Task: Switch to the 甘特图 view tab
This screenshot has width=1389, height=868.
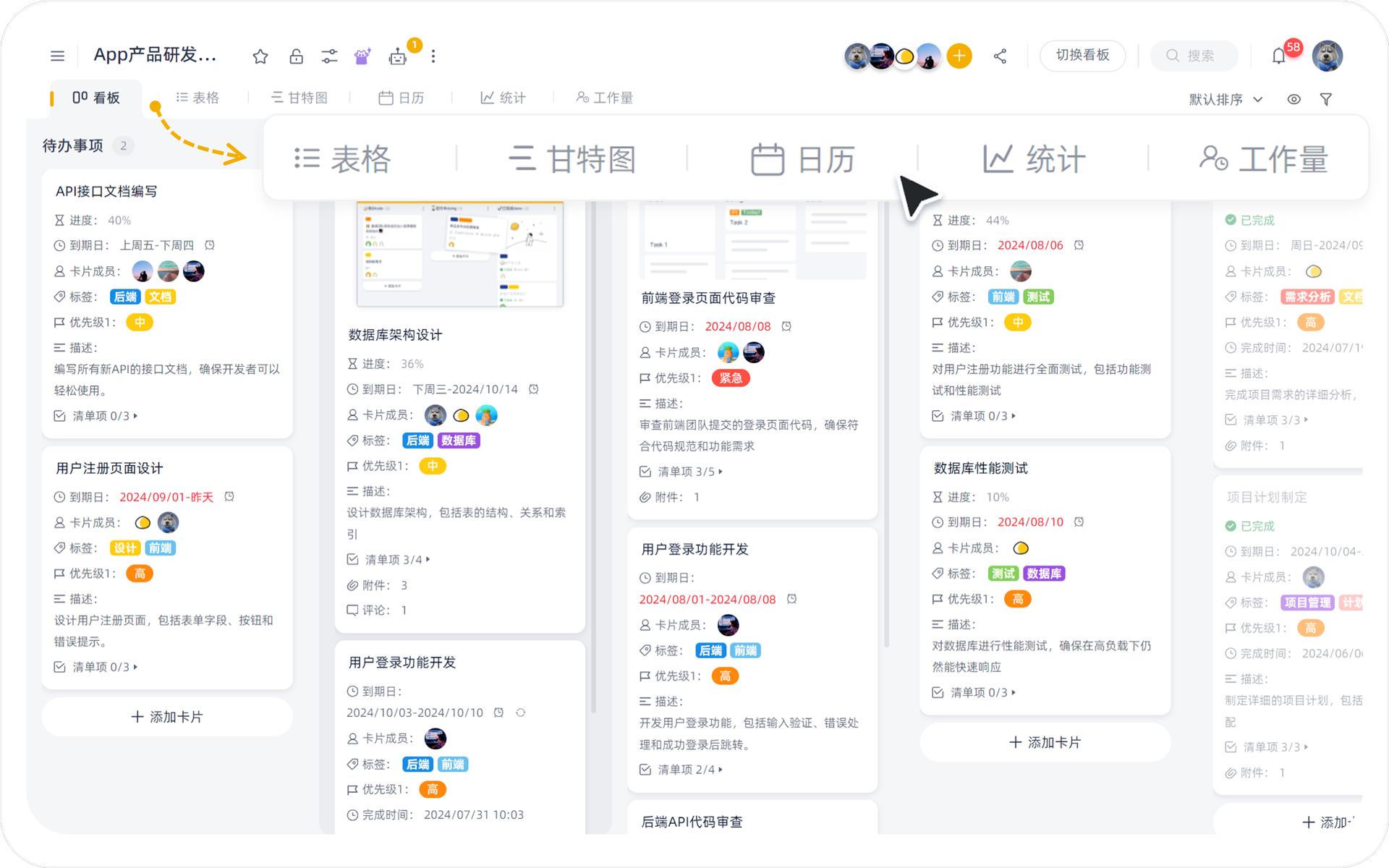Action: (x=300, y=97)
